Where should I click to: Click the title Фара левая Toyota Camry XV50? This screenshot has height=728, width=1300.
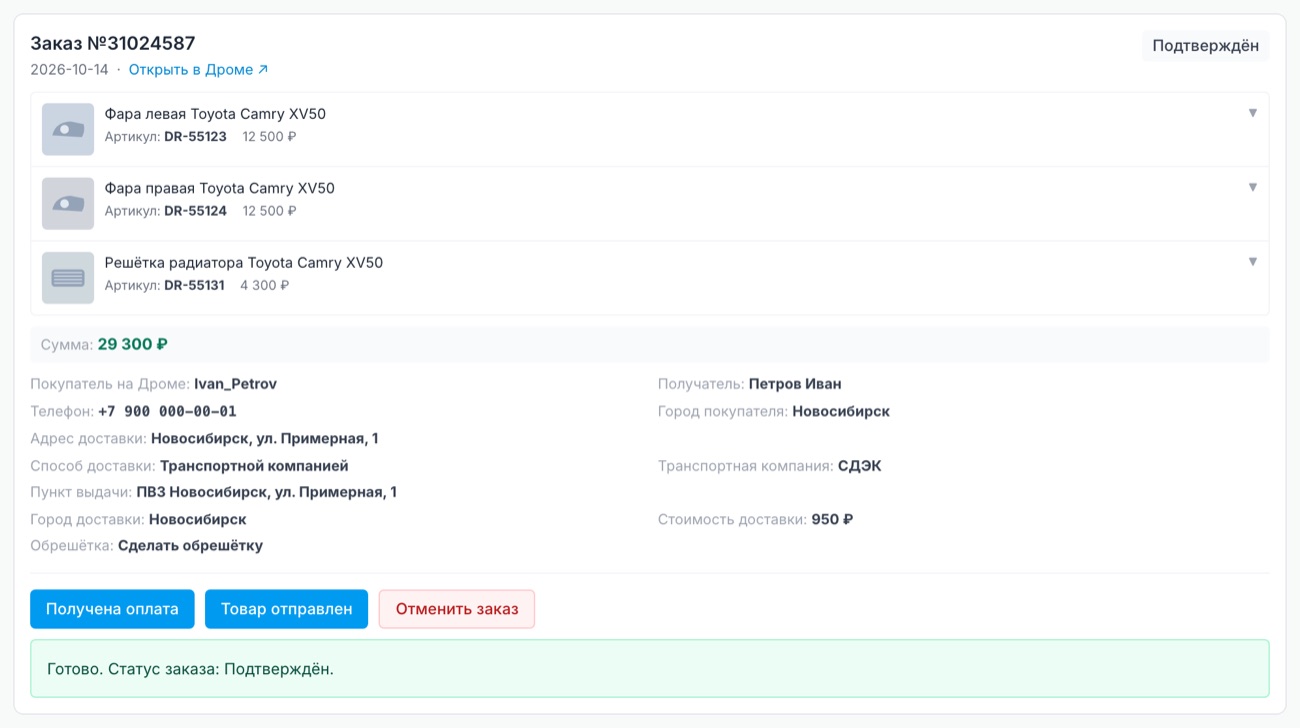(215, 114)
